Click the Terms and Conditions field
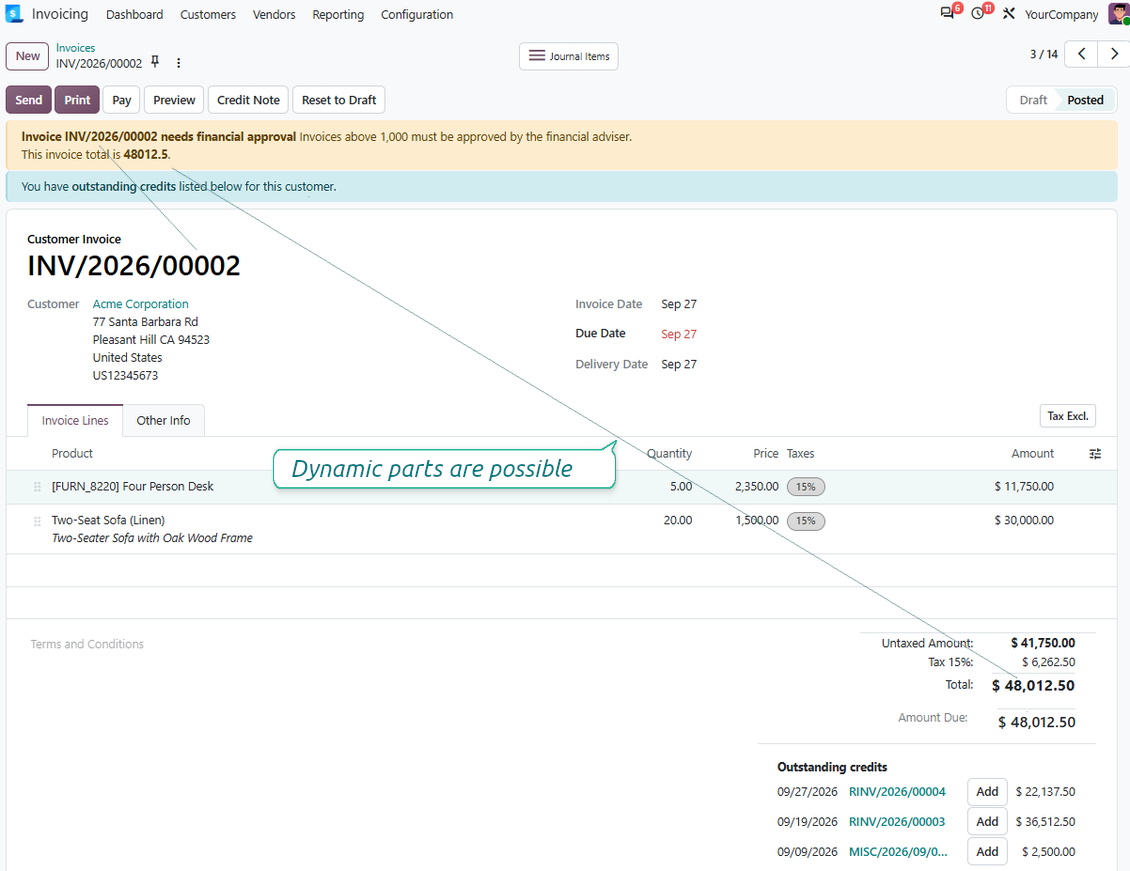 (87, 644)
